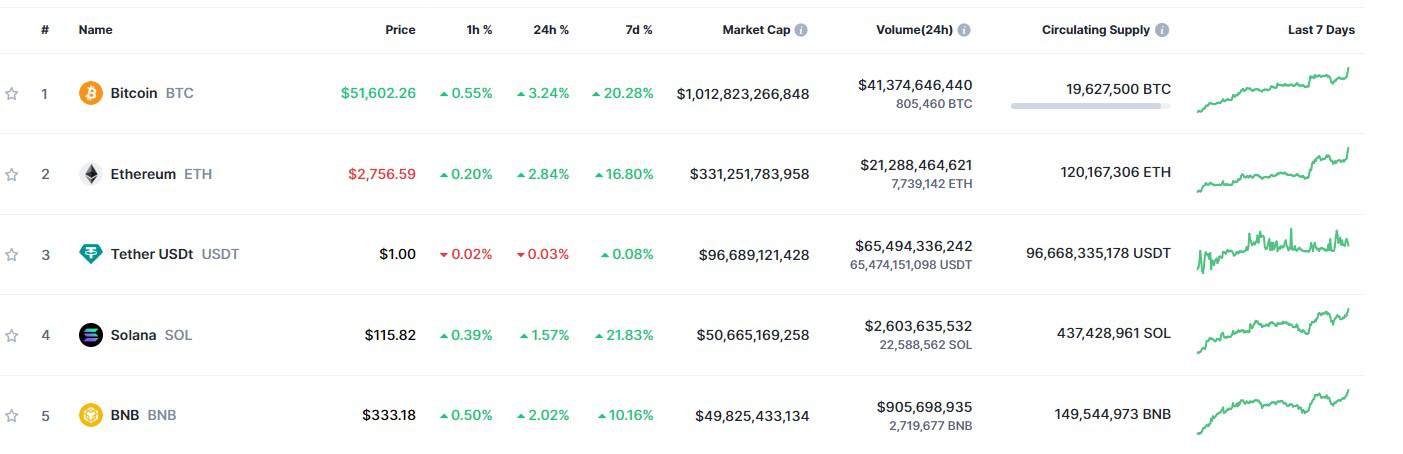Open the Market Cap info tooltip icon
The image size is (1403, 454).
tap(801, 30)
